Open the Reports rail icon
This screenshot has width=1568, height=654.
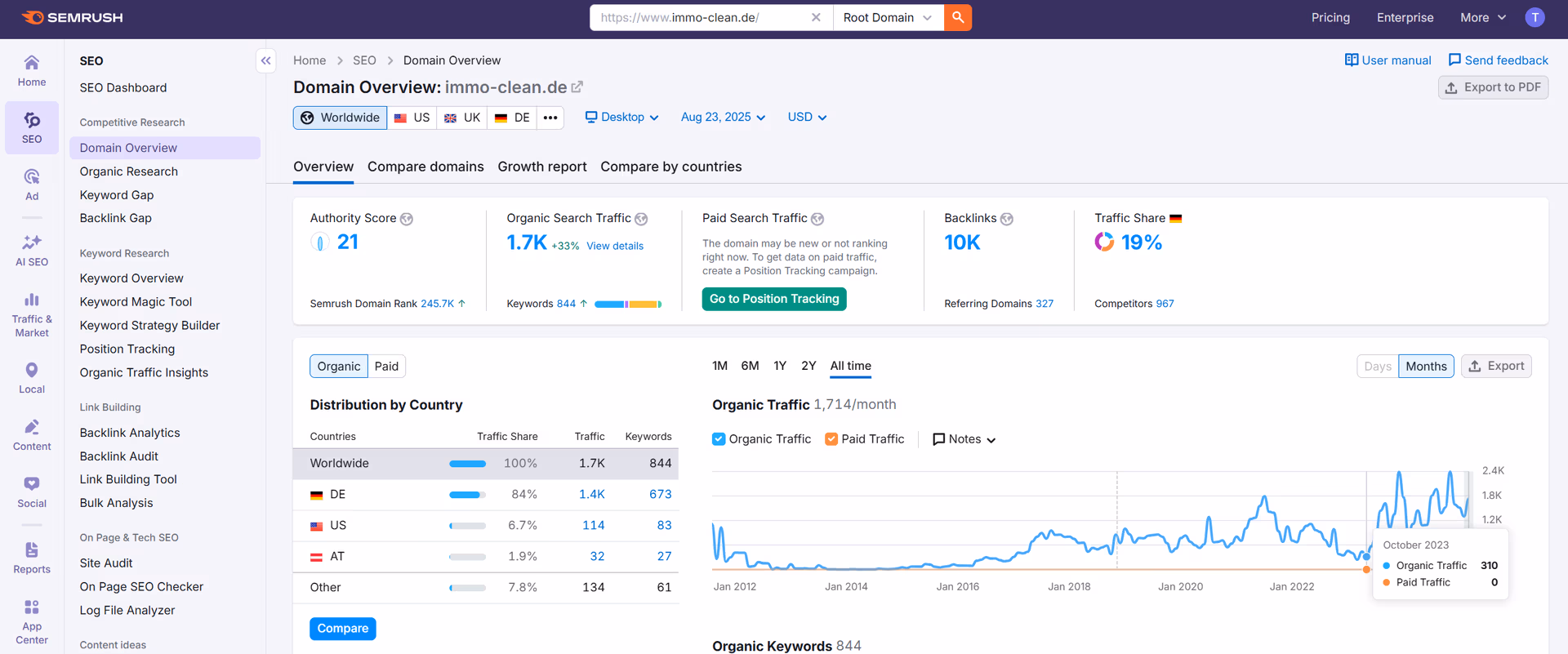(x=32, y=558)
